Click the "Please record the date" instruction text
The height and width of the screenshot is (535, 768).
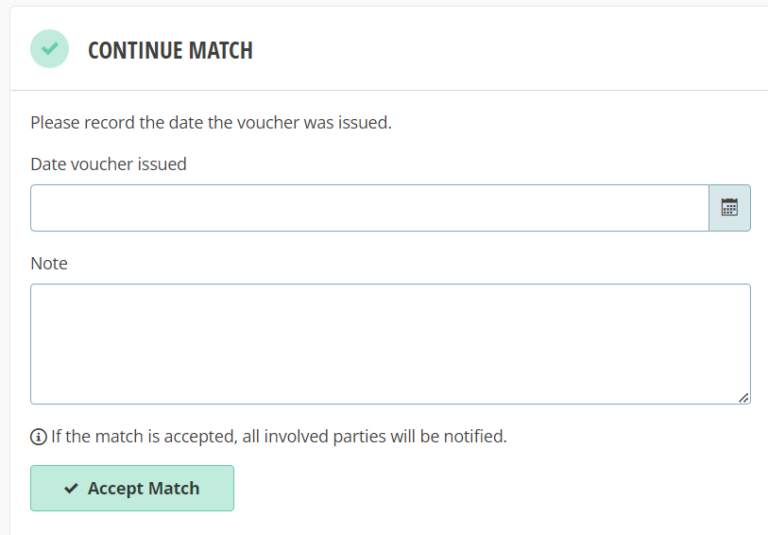[x=210, y=123]
